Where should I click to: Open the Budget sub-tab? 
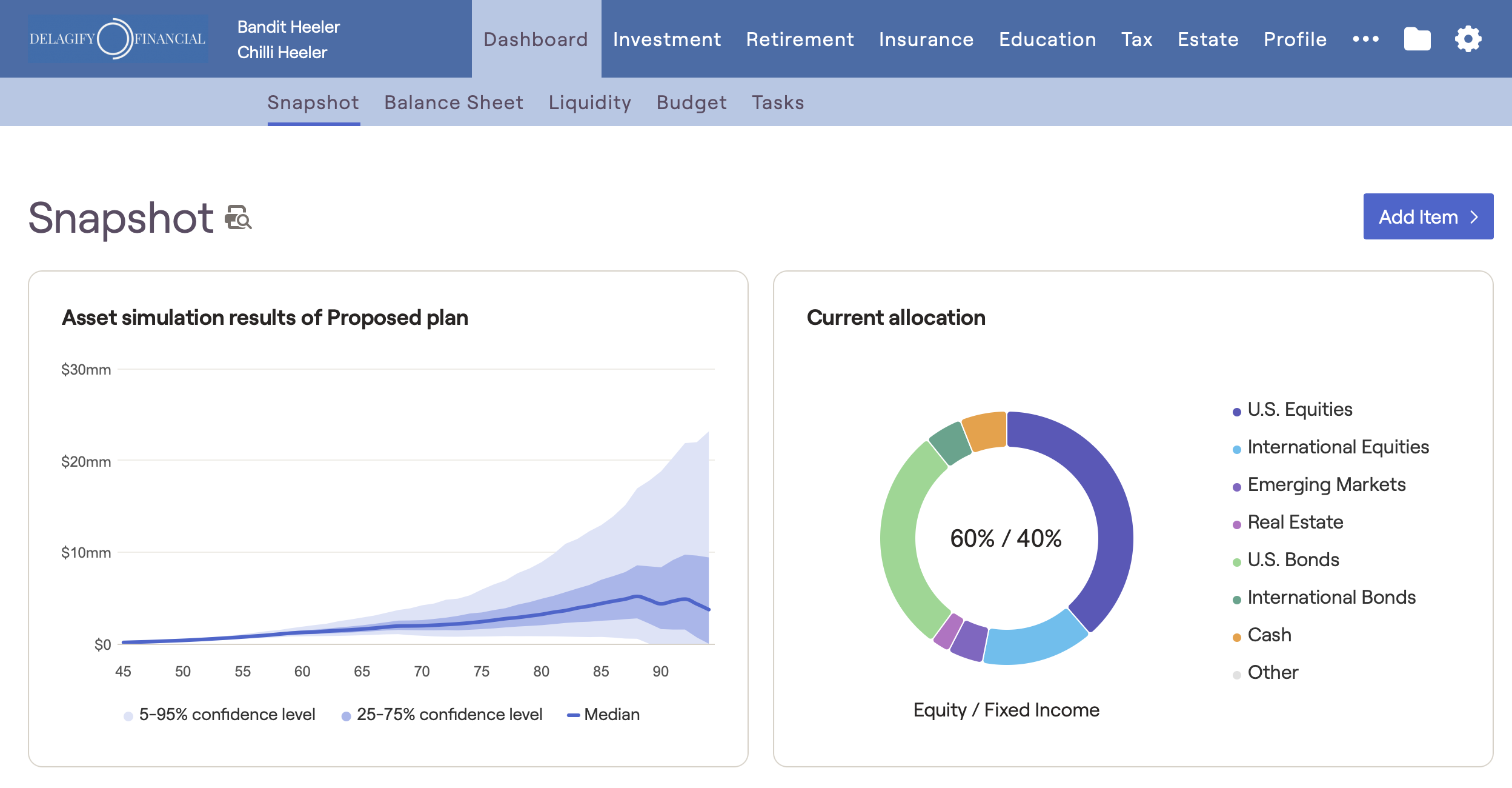[x=691, y=102]
